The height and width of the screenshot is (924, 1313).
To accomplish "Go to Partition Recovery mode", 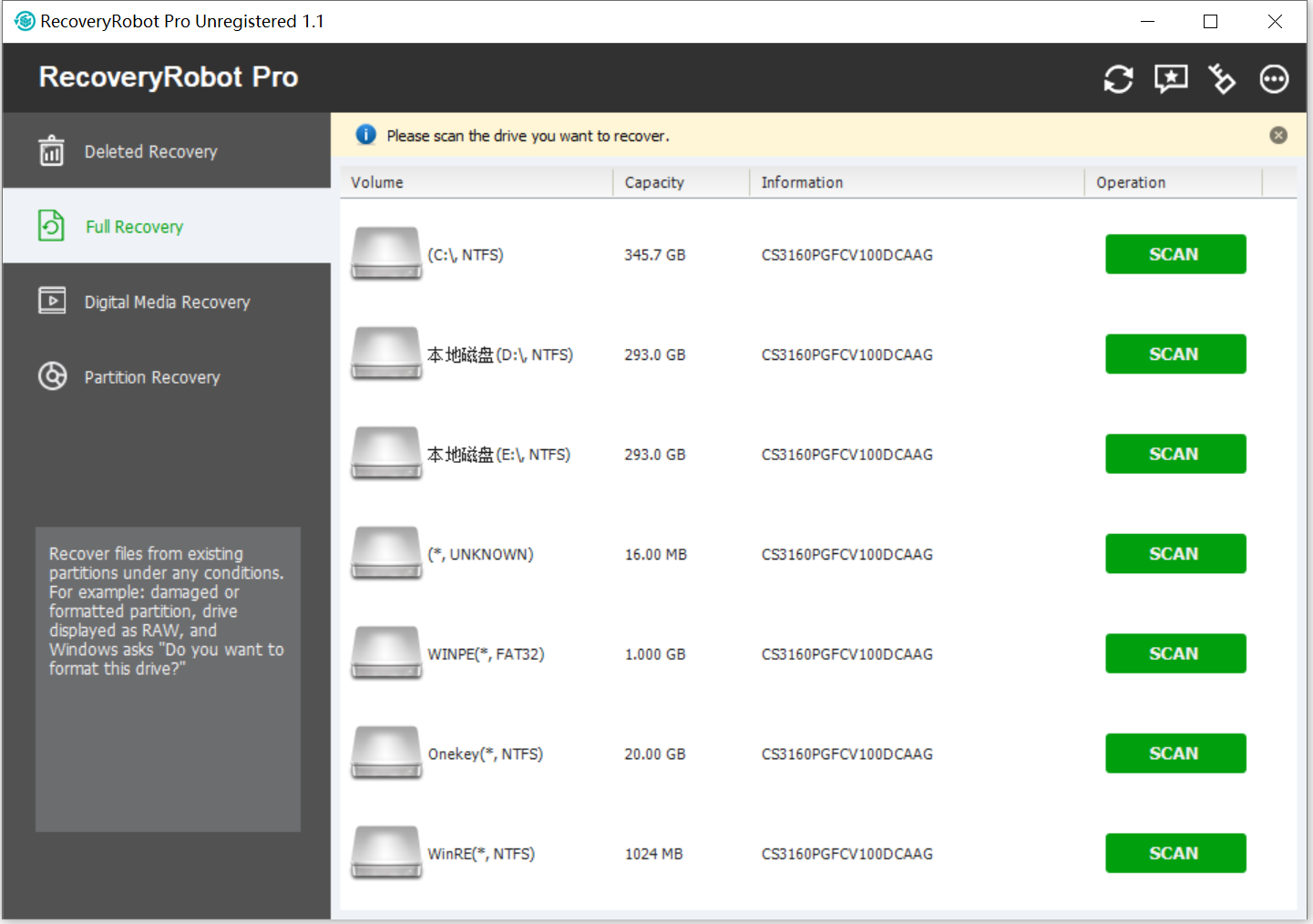I will point(167,376).
